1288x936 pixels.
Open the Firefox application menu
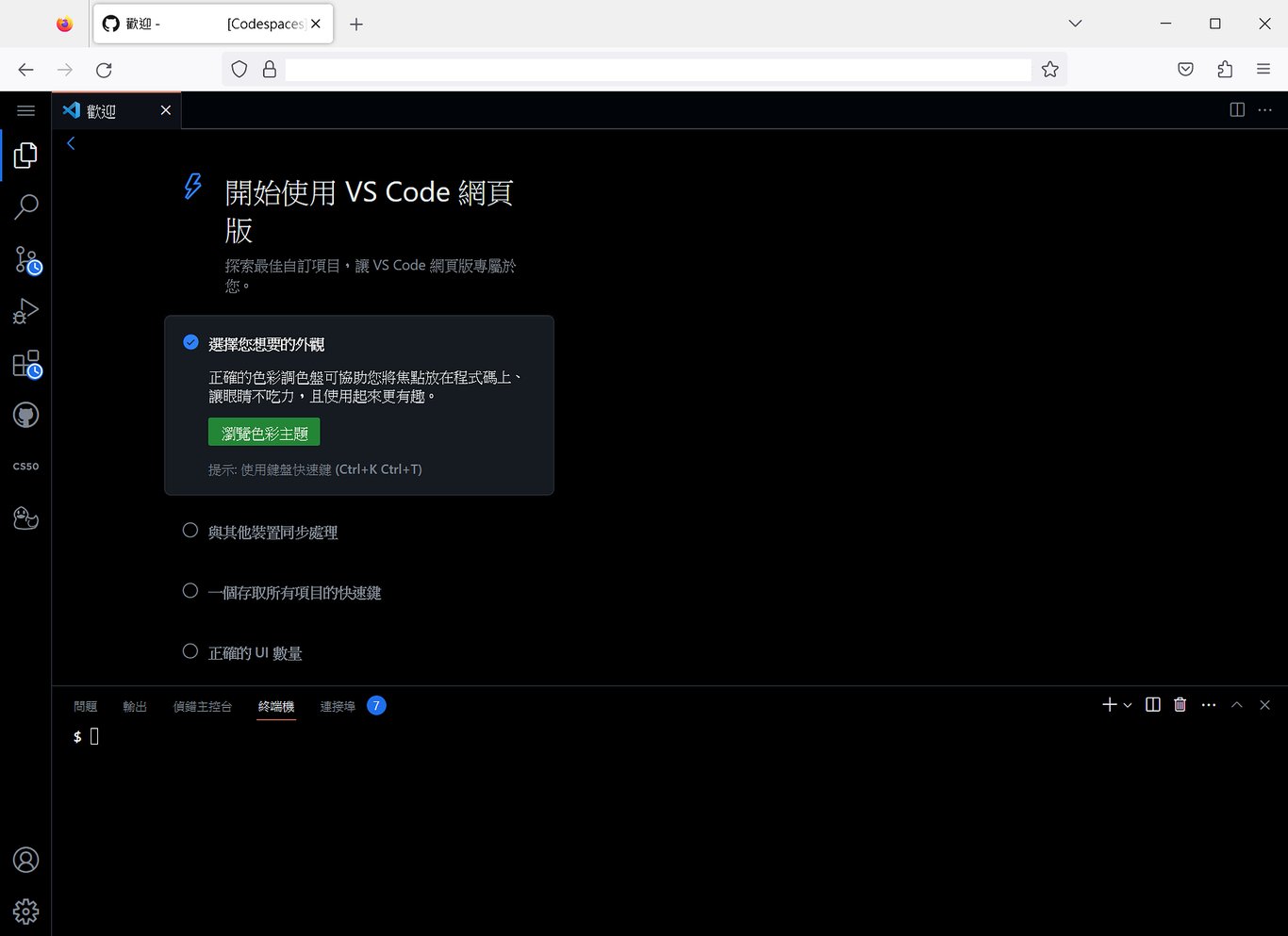point(1263,69)
